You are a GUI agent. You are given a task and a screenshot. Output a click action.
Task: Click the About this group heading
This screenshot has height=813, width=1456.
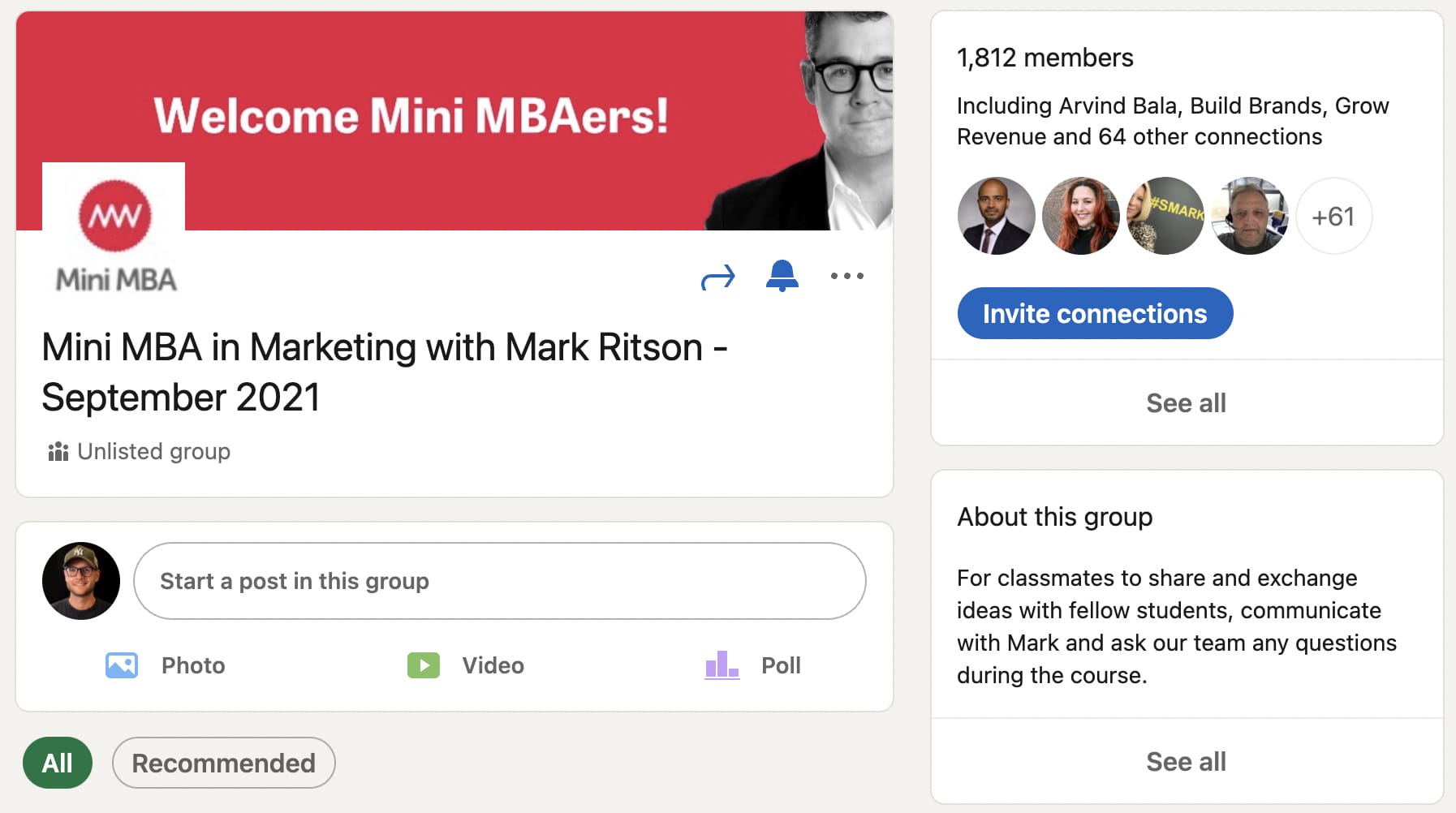(x=1055, y=517)
